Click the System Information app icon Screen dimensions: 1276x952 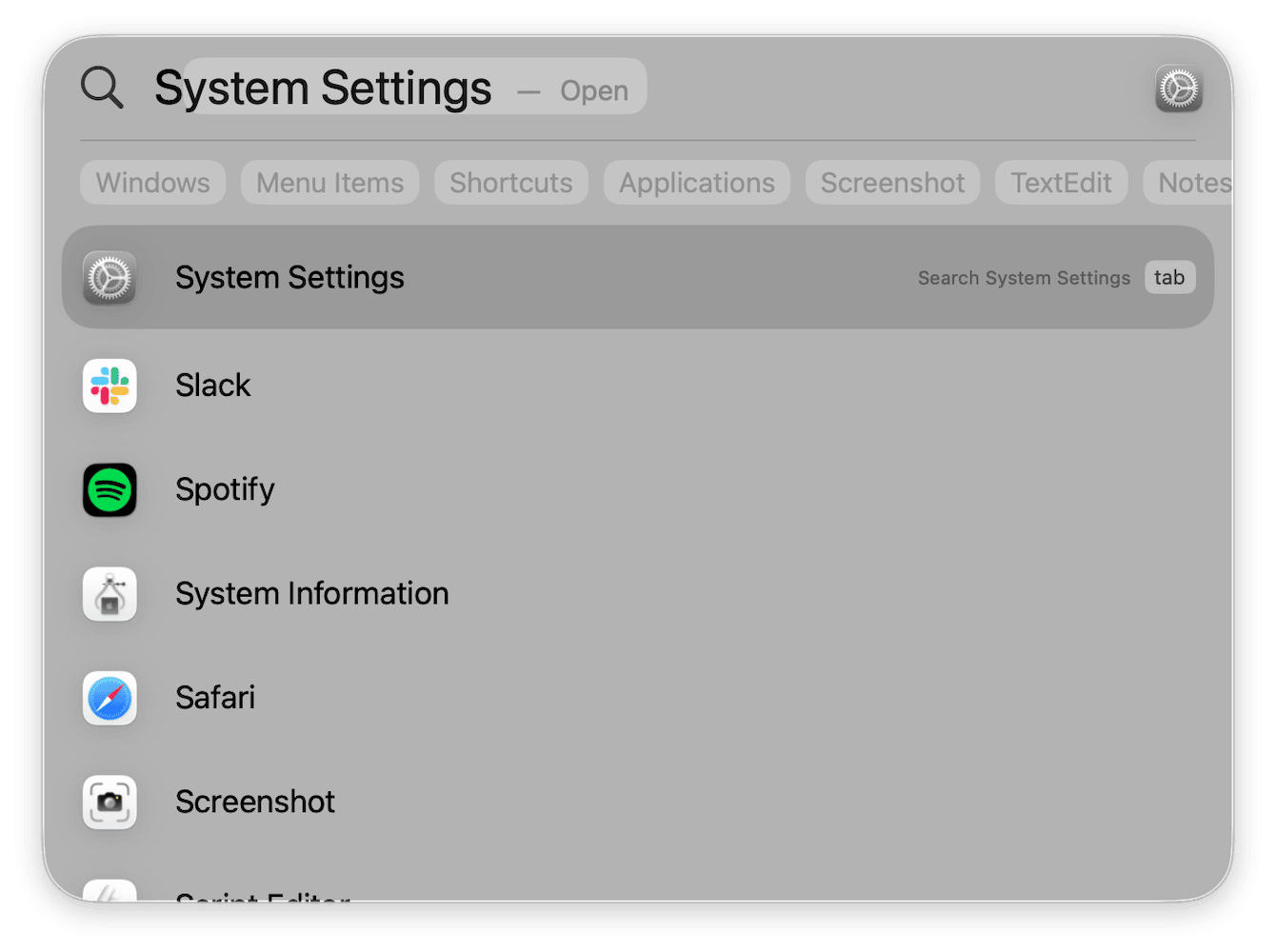point(110,594)
